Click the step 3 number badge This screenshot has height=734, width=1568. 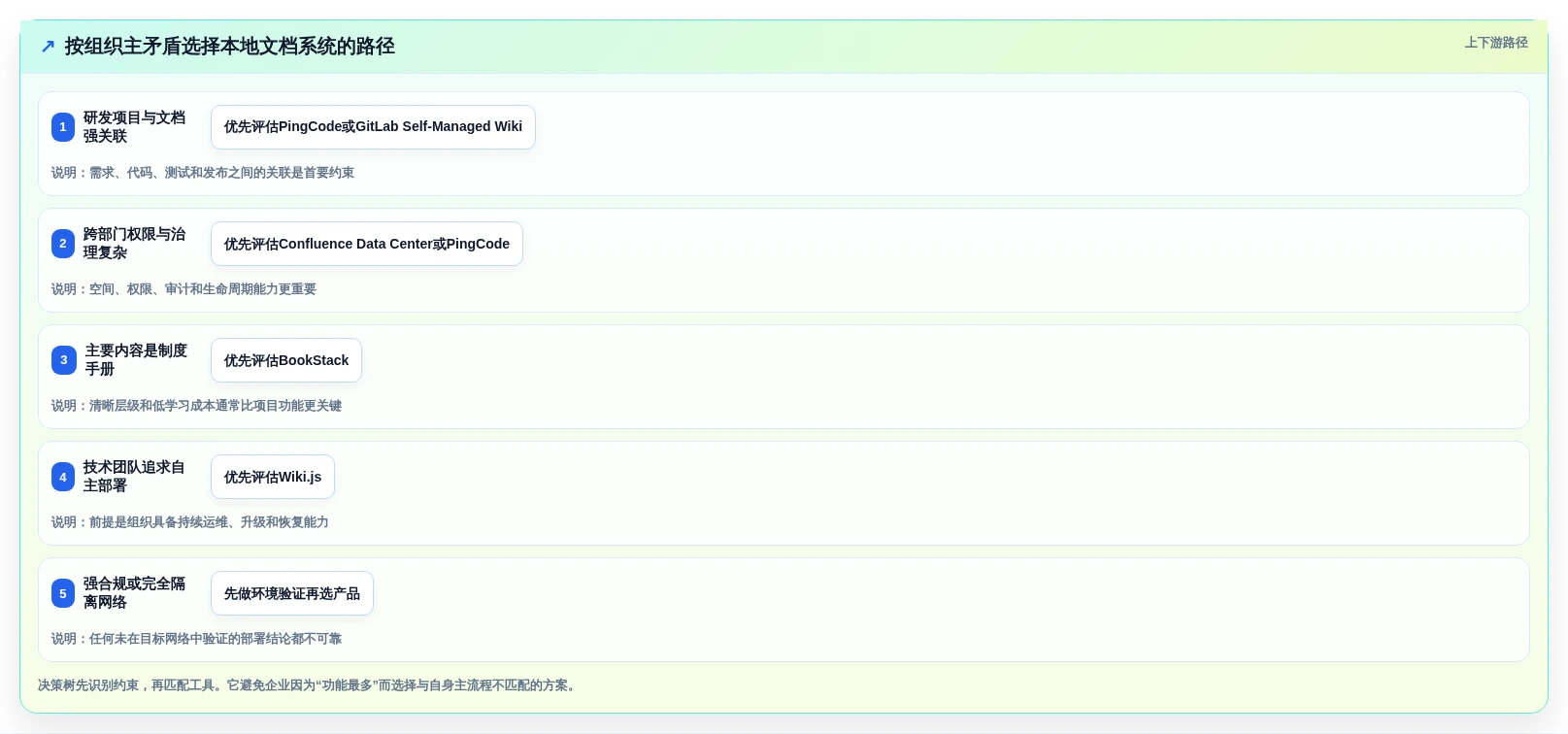point(64,360)
